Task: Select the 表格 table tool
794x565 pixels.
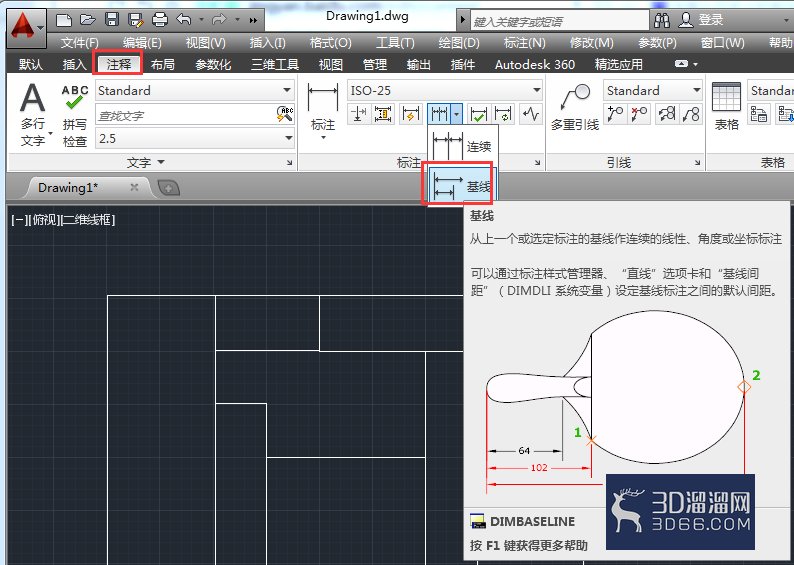Action: click(x=726, y=106)
